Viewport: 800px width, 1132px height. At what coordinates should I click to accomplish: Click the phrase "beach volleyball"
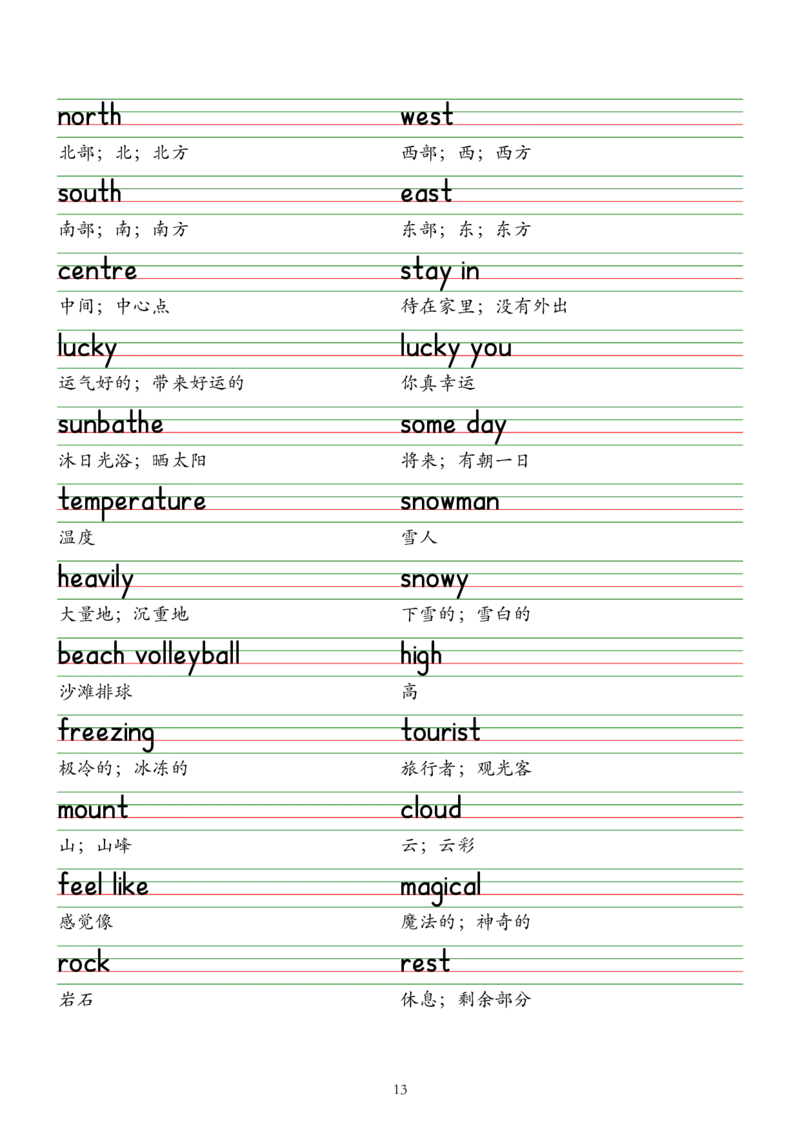[148, 656]
